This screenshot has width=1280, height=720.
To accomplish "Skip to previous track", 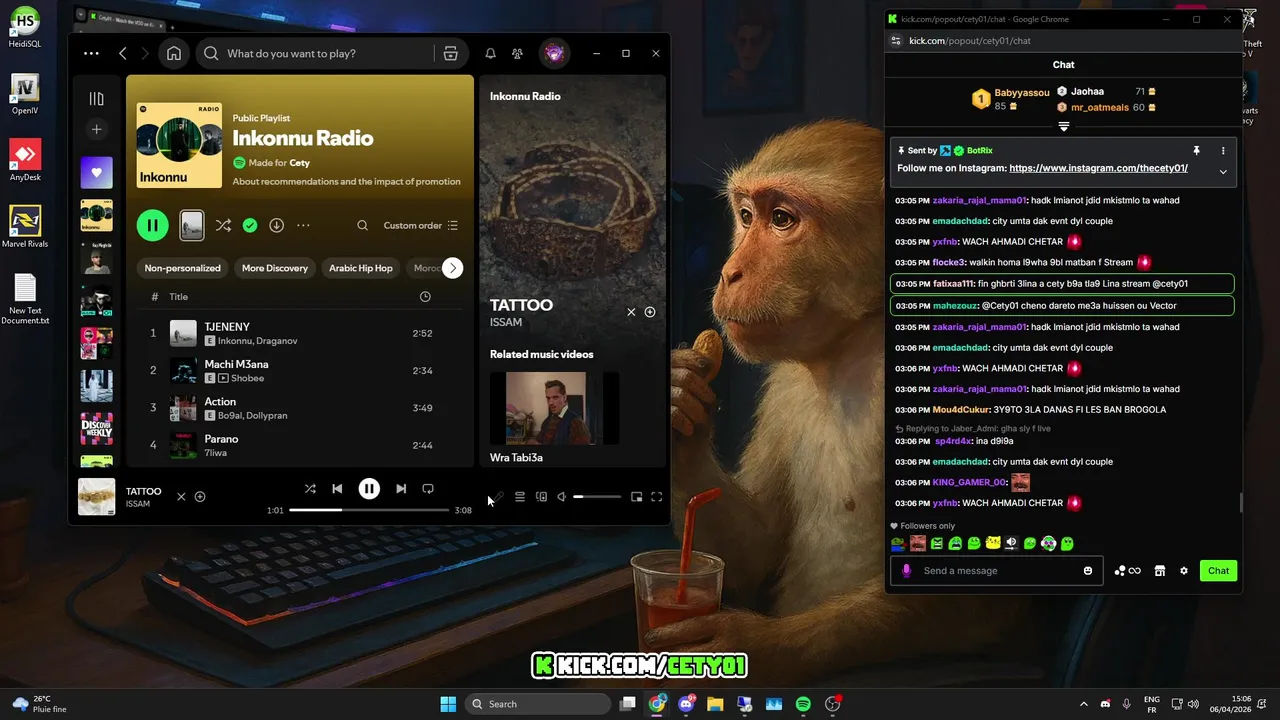I will pyautogui.click(x=337, y=489).
